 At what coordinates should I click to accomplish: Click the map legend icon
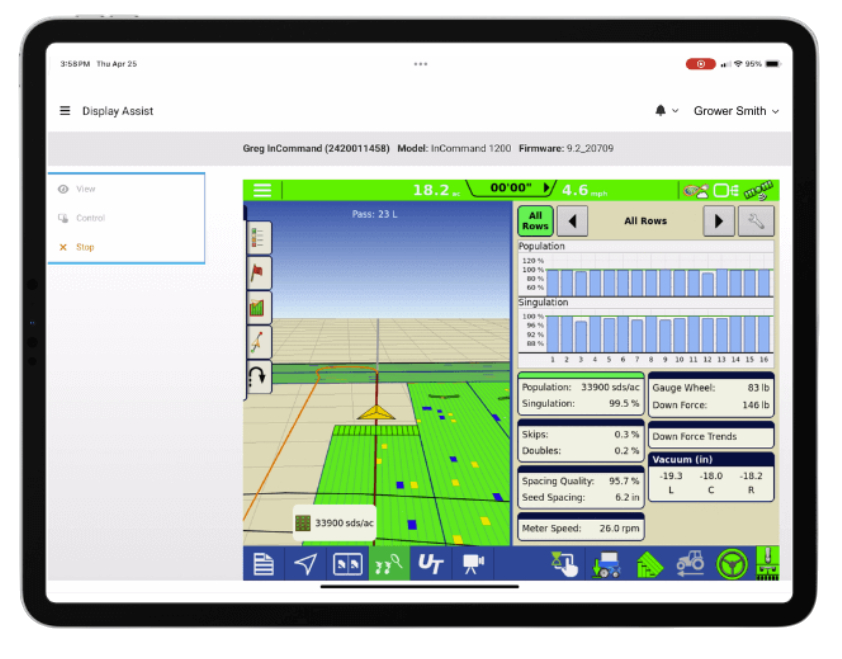[259, 237]
